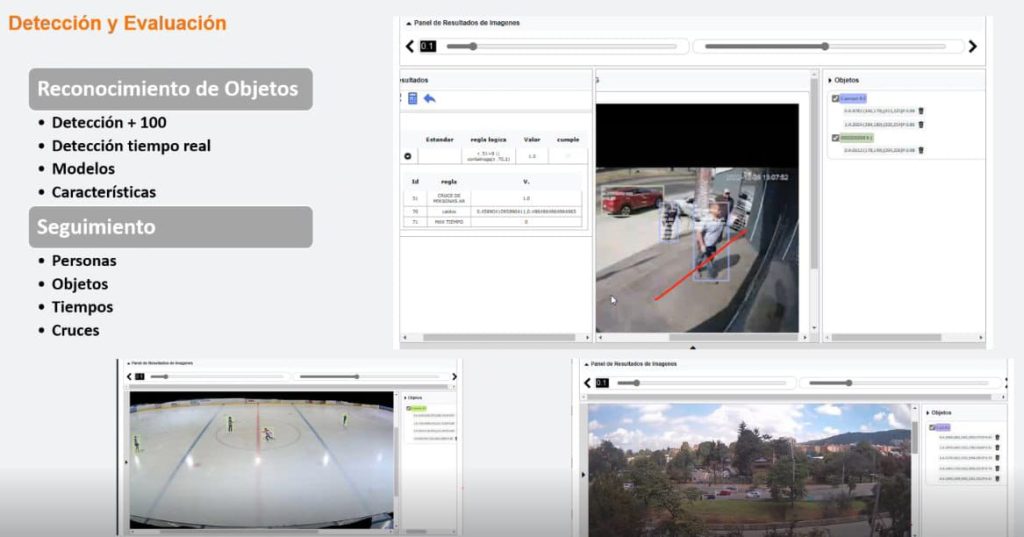The height and width of the screenshot is (537, 1024).
Task: Delete detection under the green object label
Action: 921,150
